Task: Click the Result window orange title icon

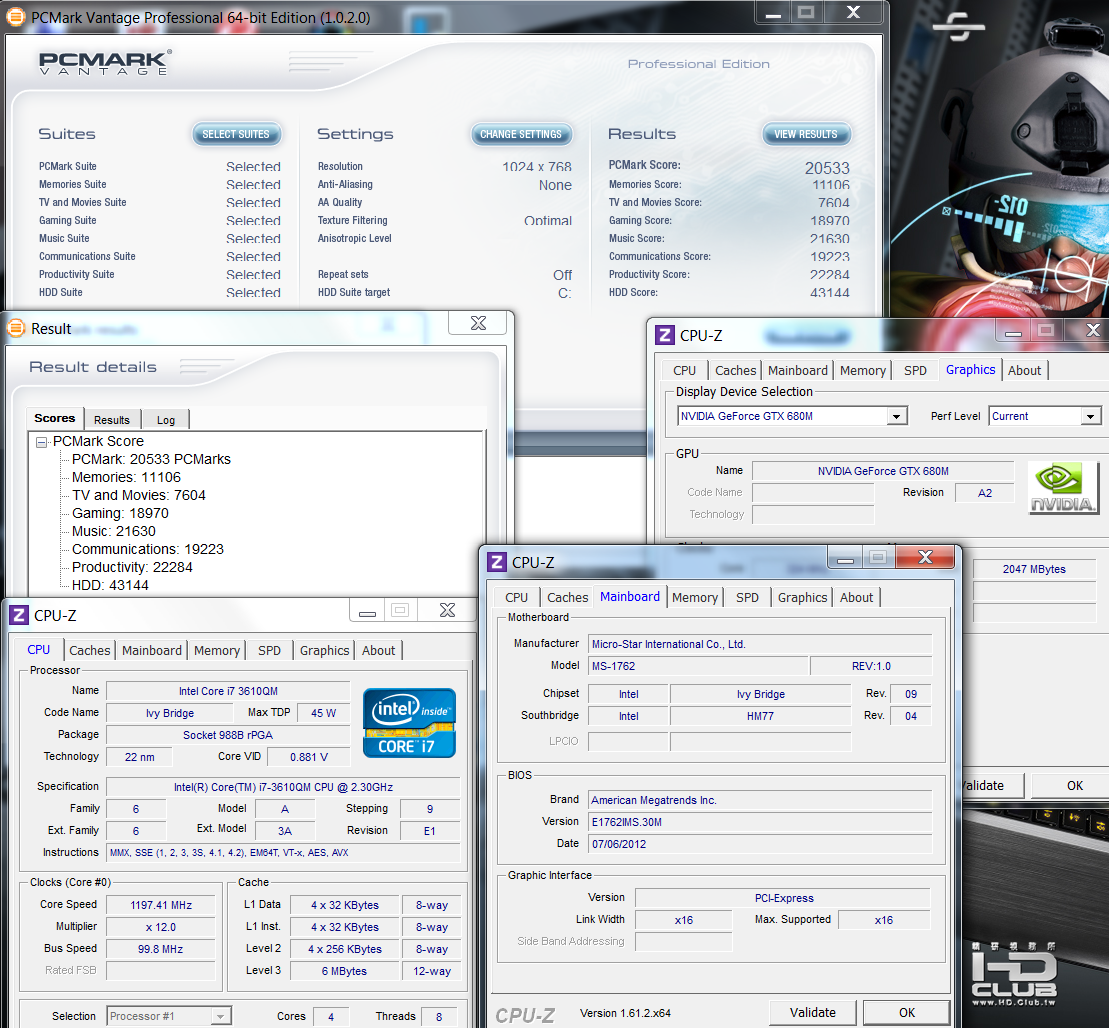Action: point(17,328)
